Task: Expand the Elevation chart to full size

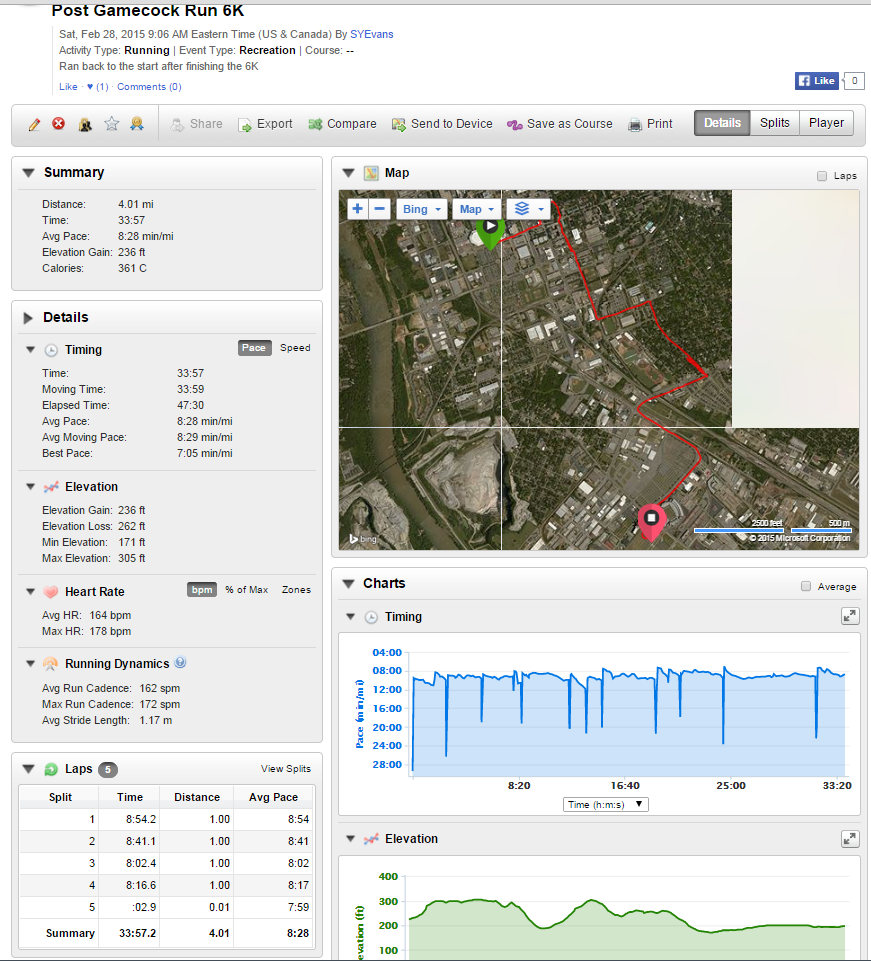Action: tap(849, 839)
